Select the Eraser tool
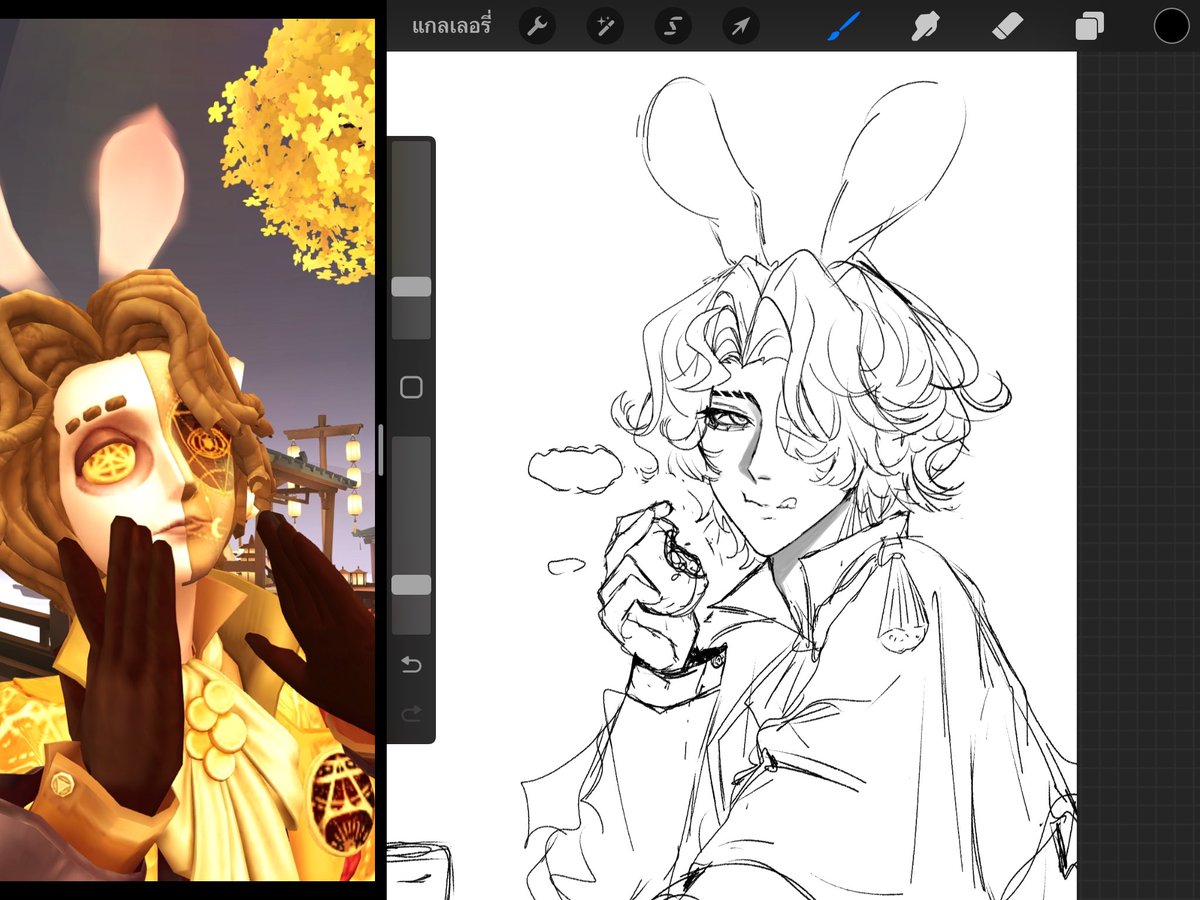 [x=1007, y=26]
